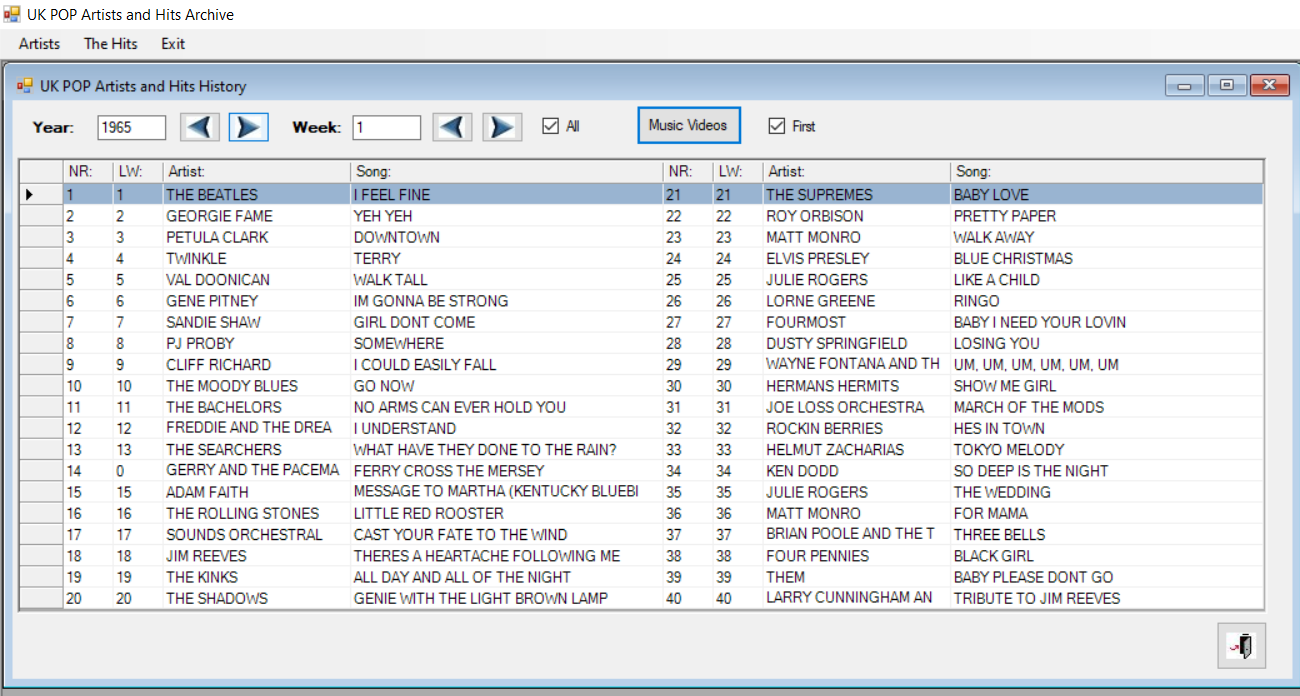Select the I UNDERSTAND song cell

506,428
